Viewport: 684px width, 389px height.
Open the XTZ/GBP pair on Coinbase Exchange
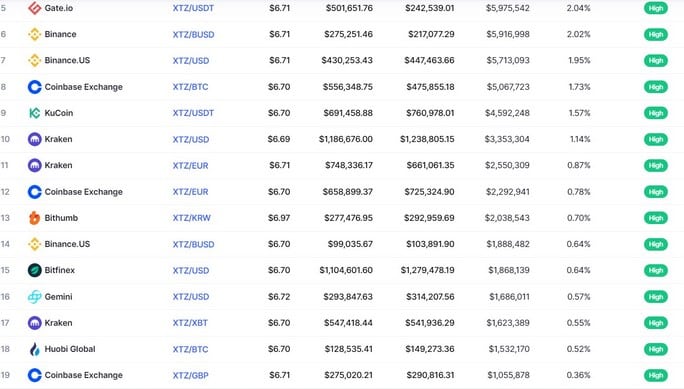[x=191, y=375]
